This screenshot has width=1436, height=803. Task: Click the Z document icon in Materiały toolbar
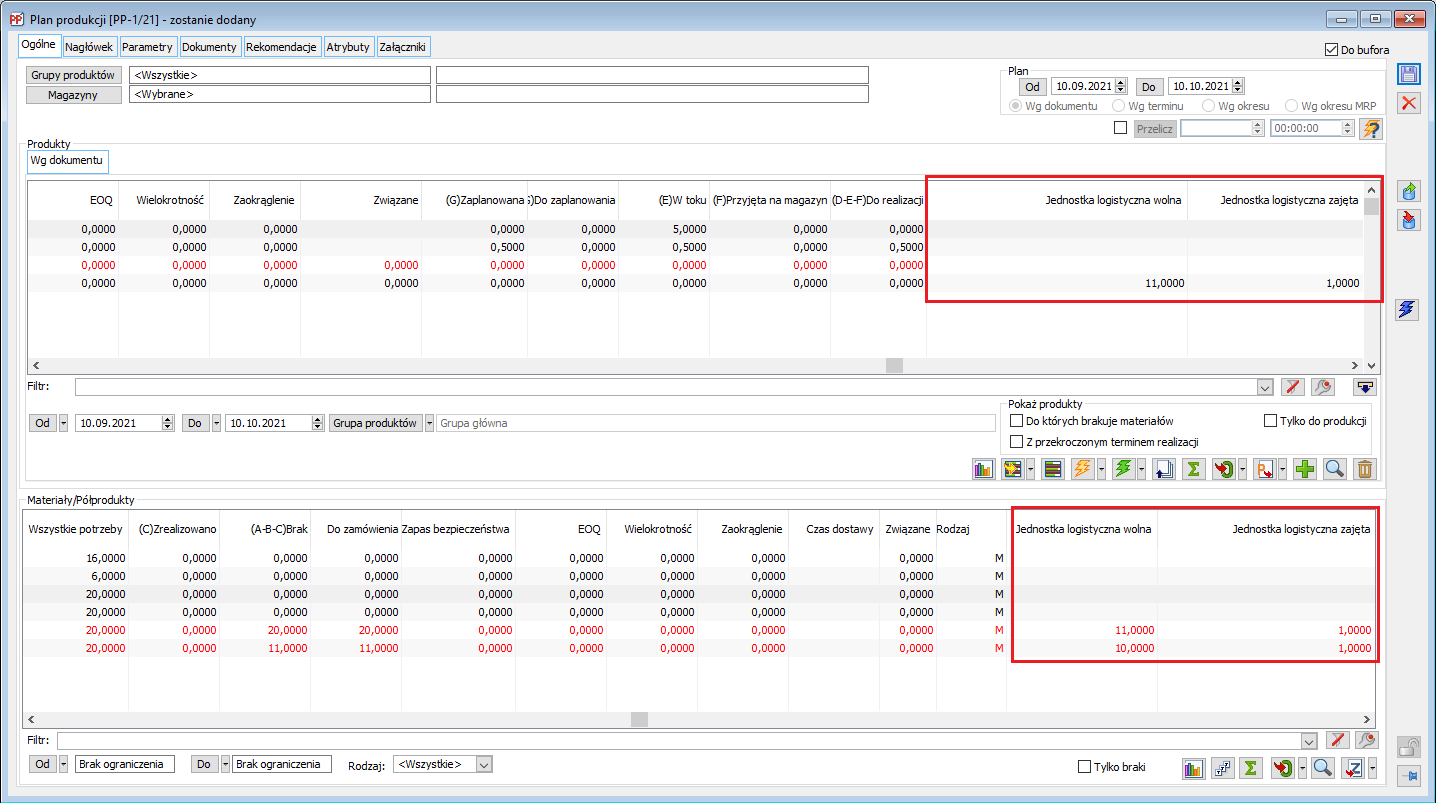coord(1353,768)
